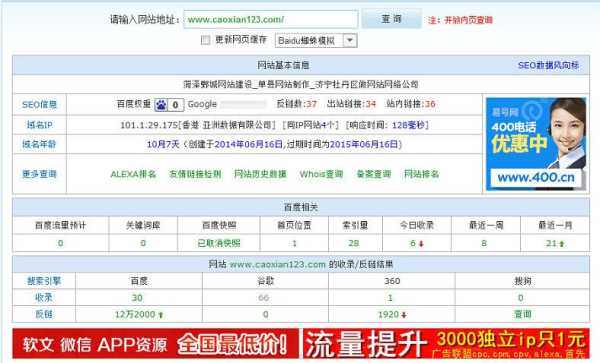
Task: Click the 更多查询 row label
Action: (x=39, y=174)
